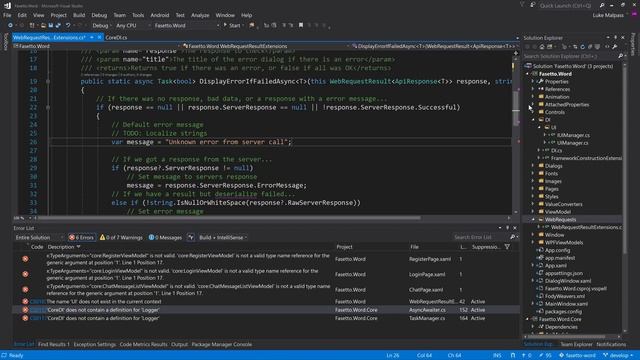This screenshot has width=640, height=360.
Task: Click the Error List search magnifier icon
Action: 512,237
